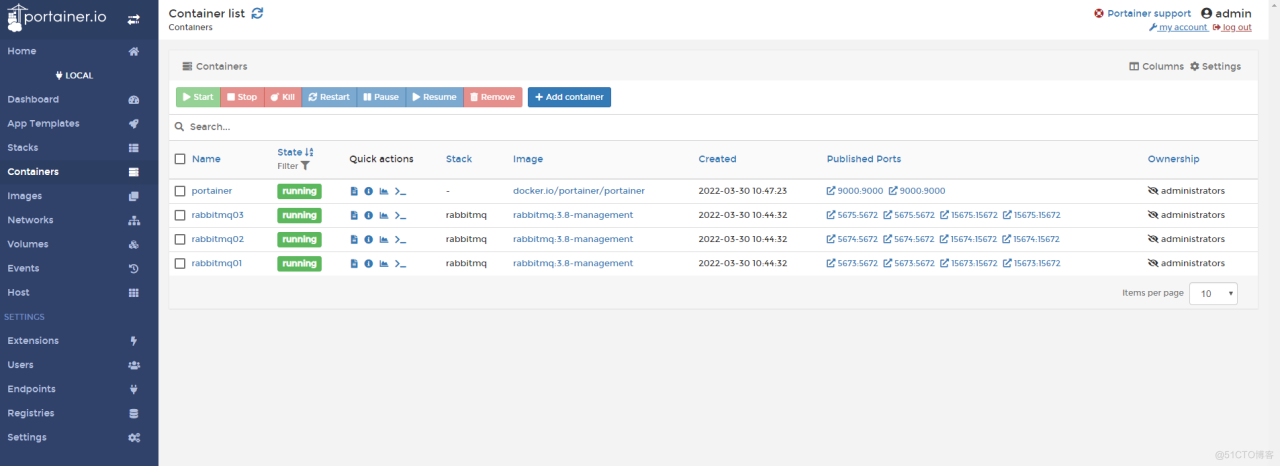Open Volumes from the sidebar
The image size is (1280, 466).
tap(28, 244)
